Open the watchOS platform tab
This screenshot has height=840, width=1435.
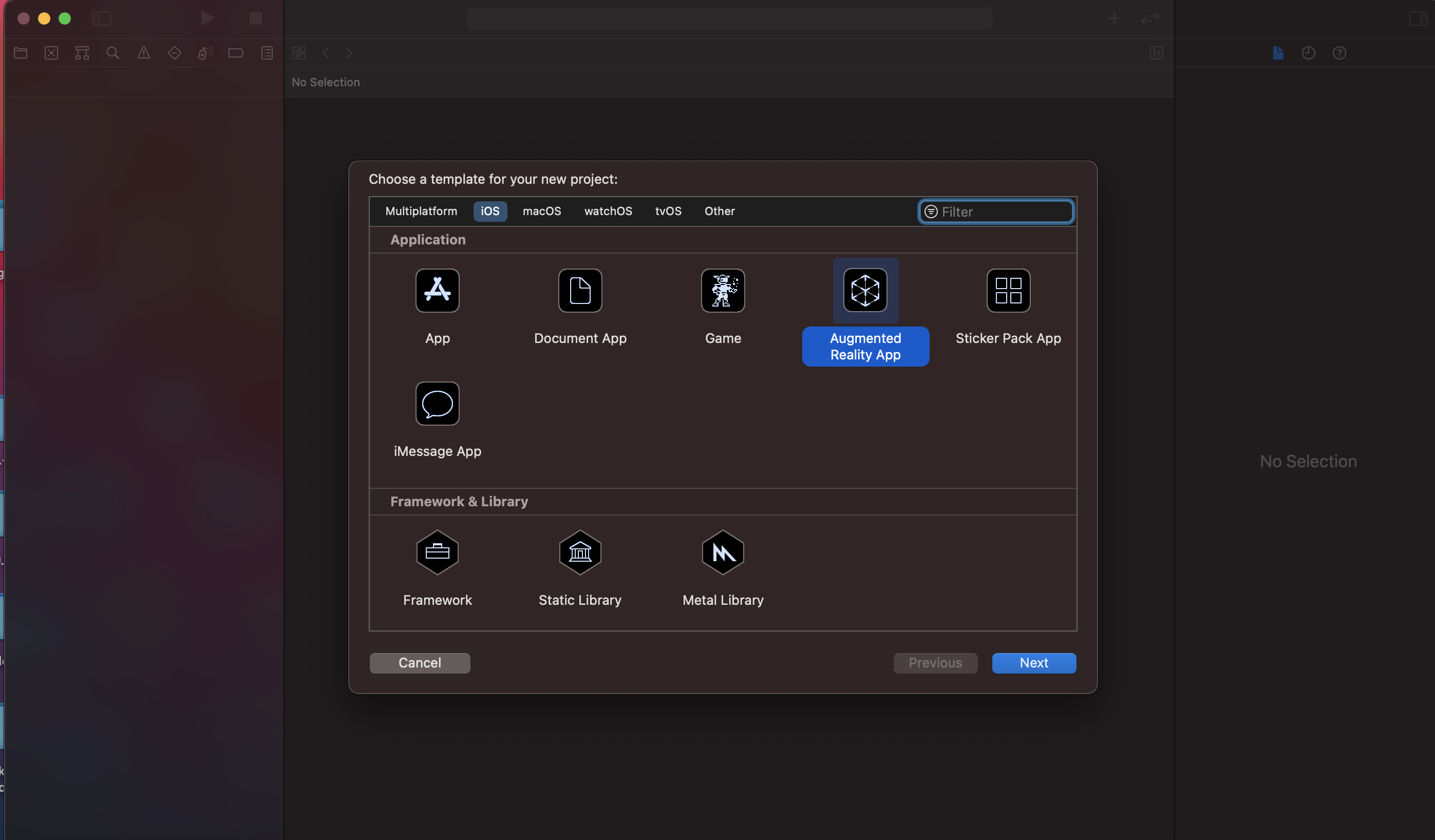[608, 211]
